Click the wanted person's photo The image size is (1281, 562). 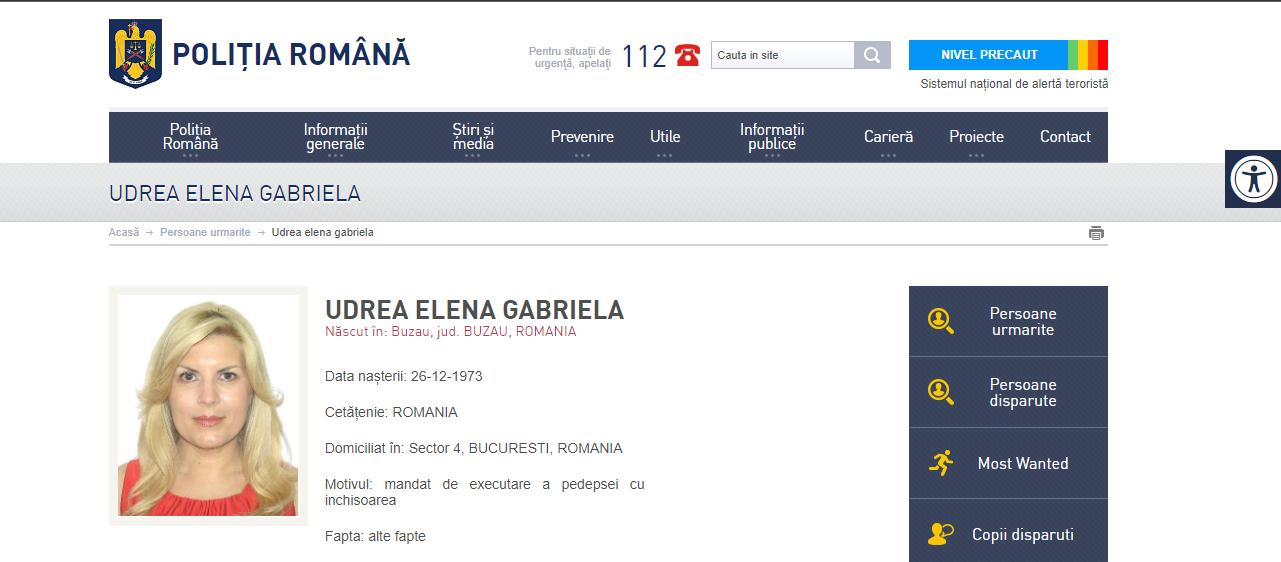pos(208,405)
